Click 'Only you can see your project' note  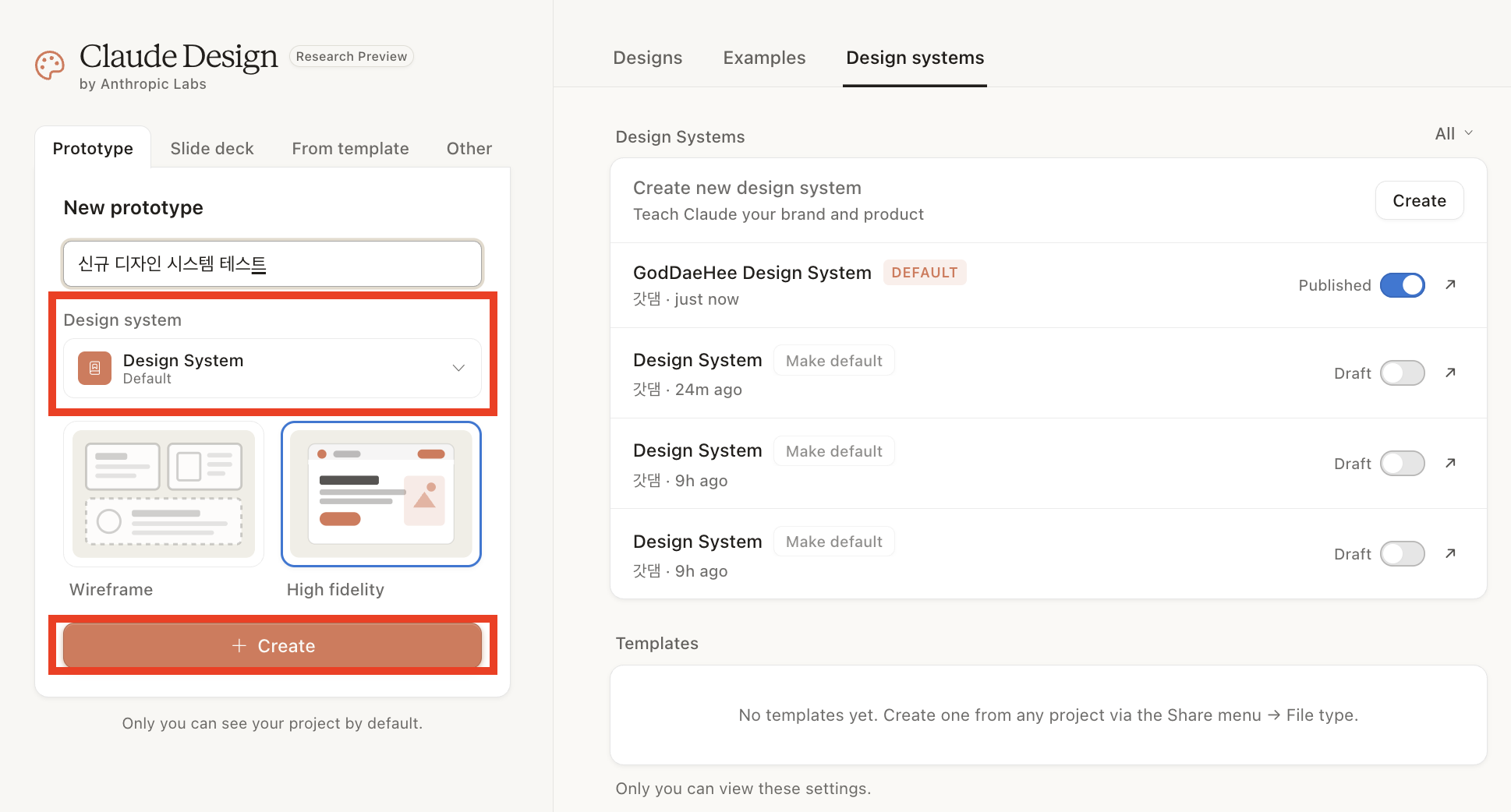pos(272,723)
